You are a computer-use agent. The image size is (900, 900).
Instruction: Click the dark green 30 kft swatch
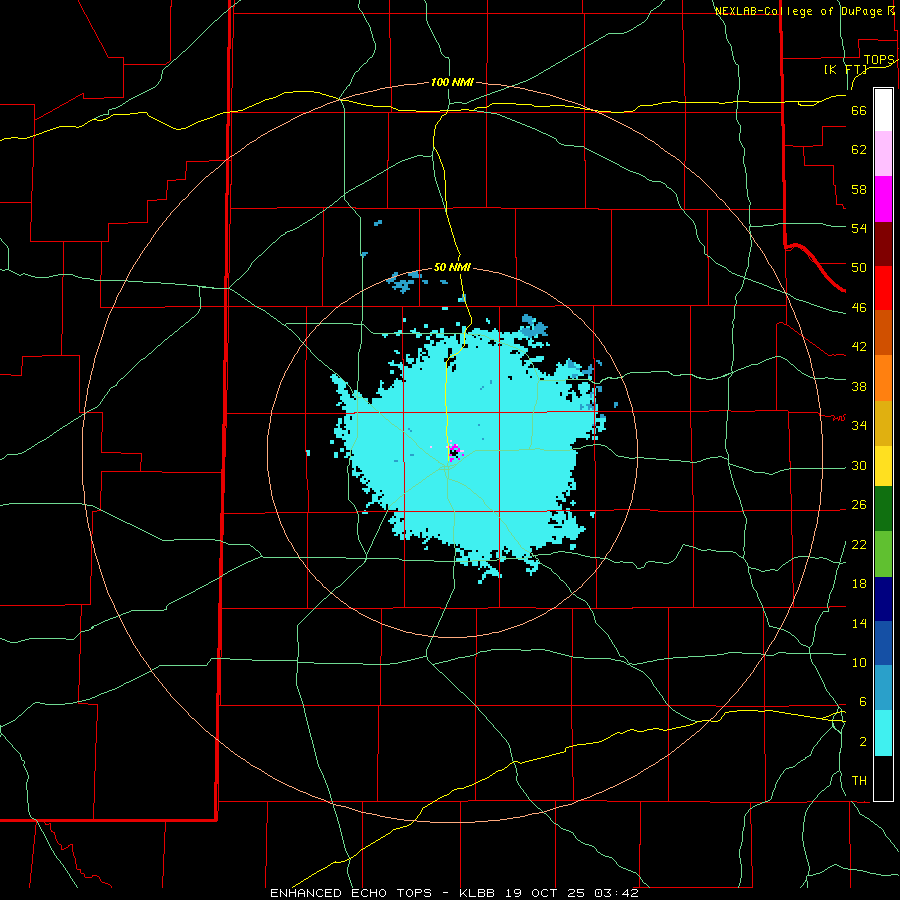pyautogui.click(x=883, y=509)
